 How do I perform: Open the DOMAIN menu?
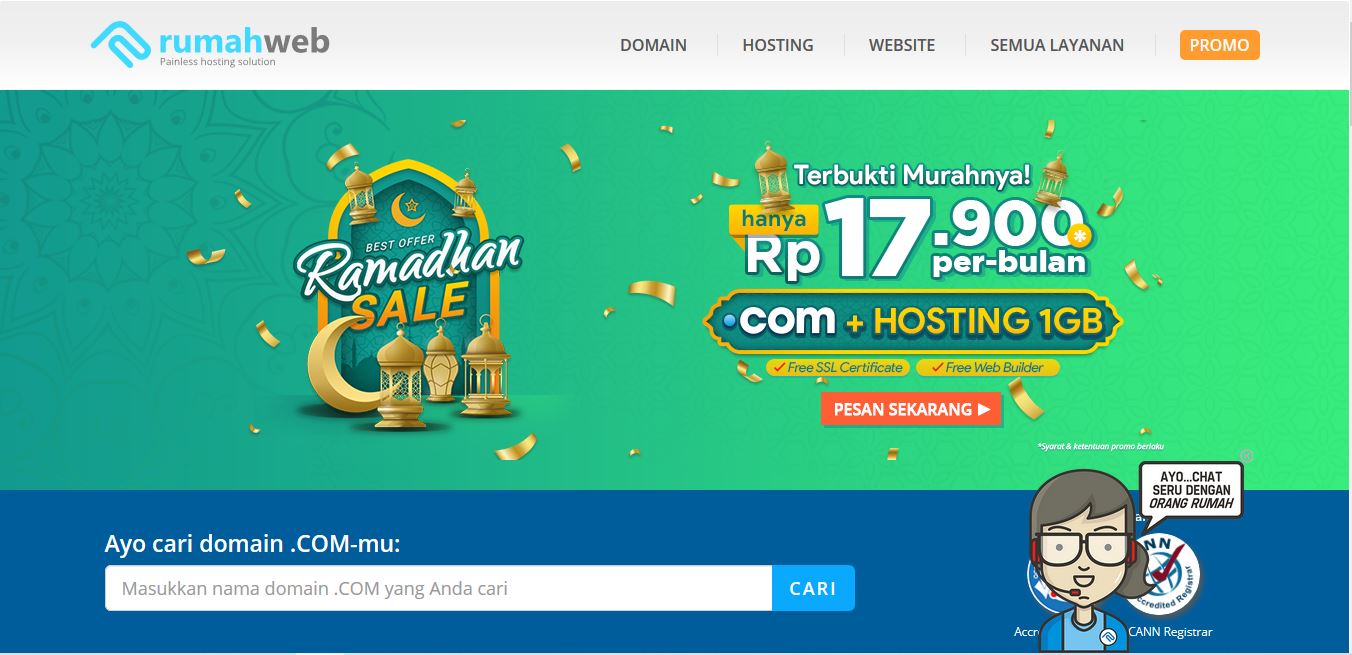tap(653, 45)
